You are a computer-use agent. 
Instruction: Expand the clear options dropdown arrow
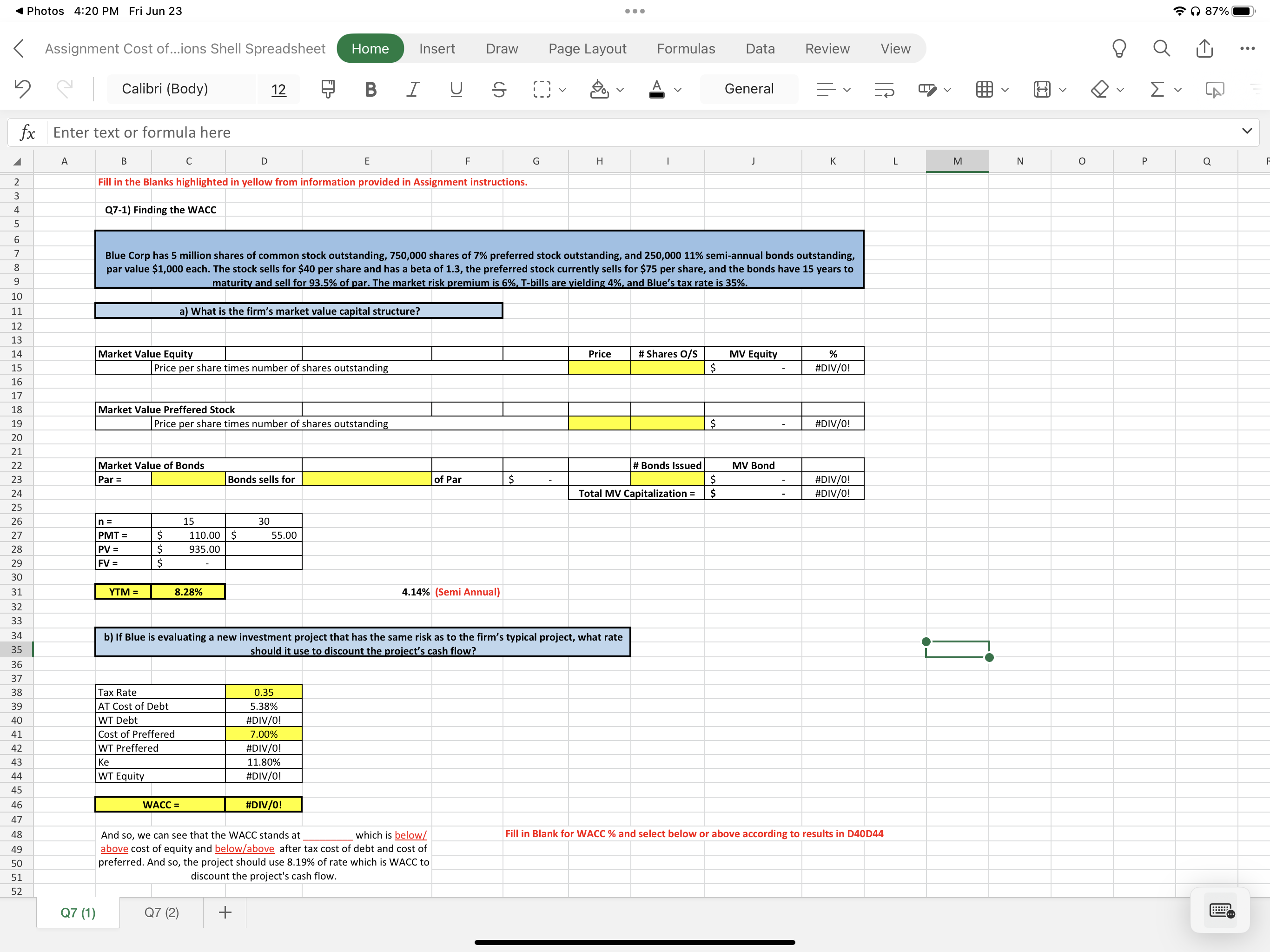tap(1120, 90)
